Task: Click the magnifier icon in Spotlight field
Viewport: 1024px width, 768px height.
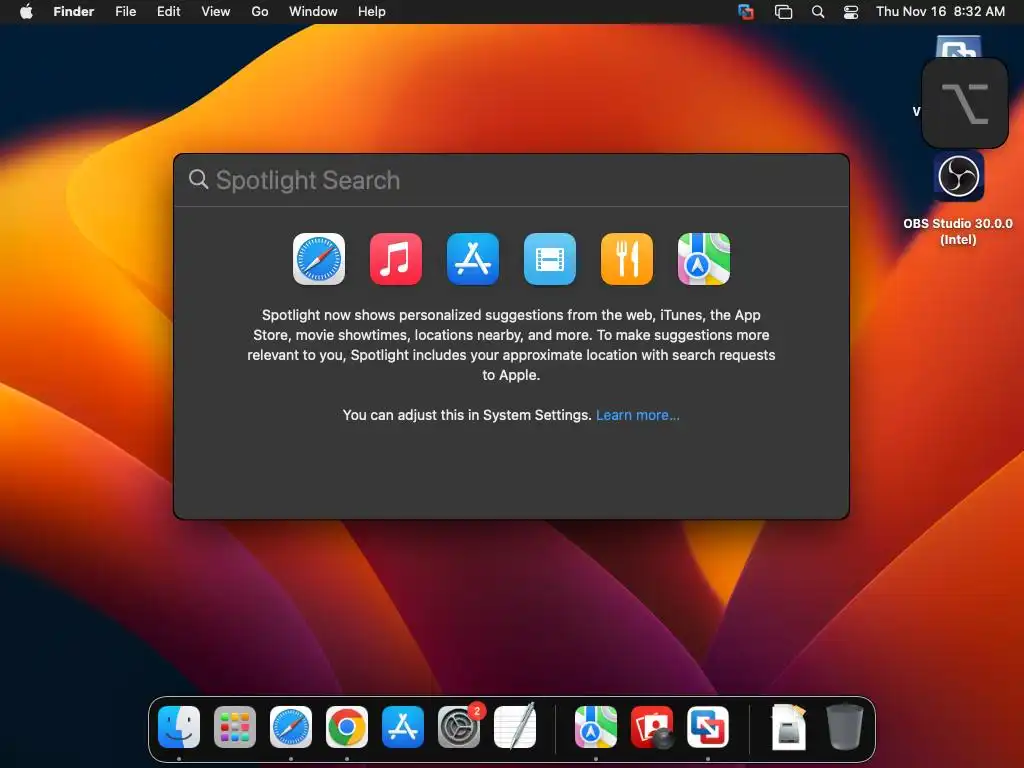Action: tap(199, 179)
